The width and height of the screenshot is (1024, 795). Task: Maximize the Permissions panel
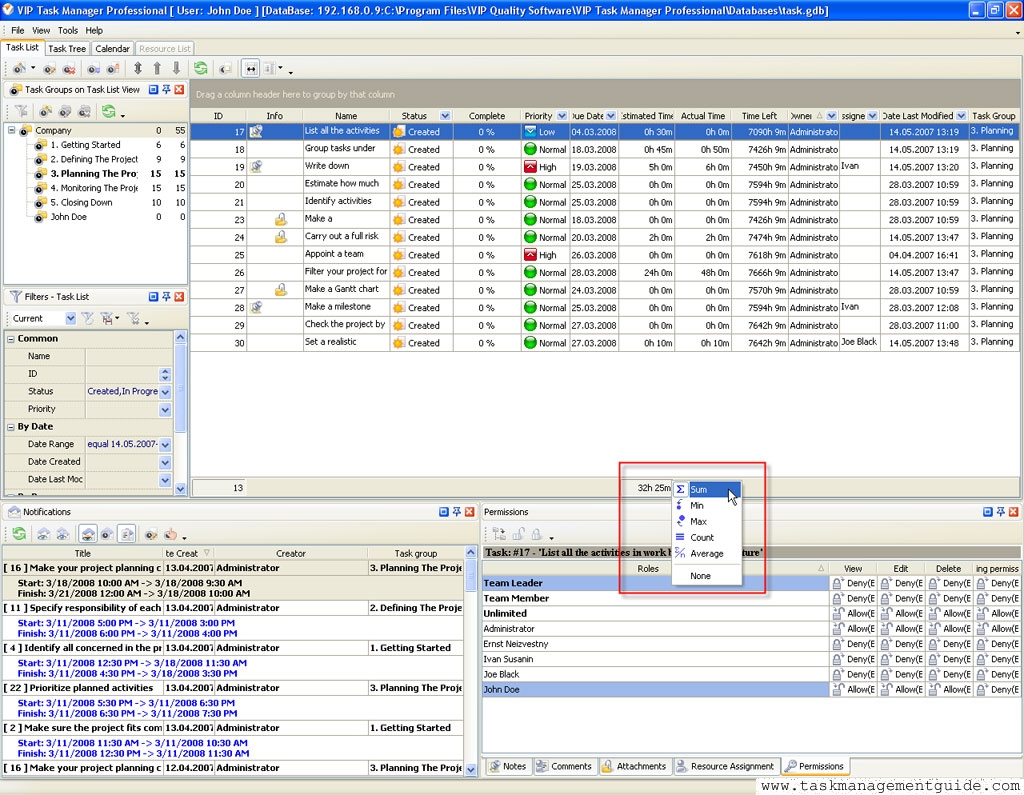coord(988,511)
